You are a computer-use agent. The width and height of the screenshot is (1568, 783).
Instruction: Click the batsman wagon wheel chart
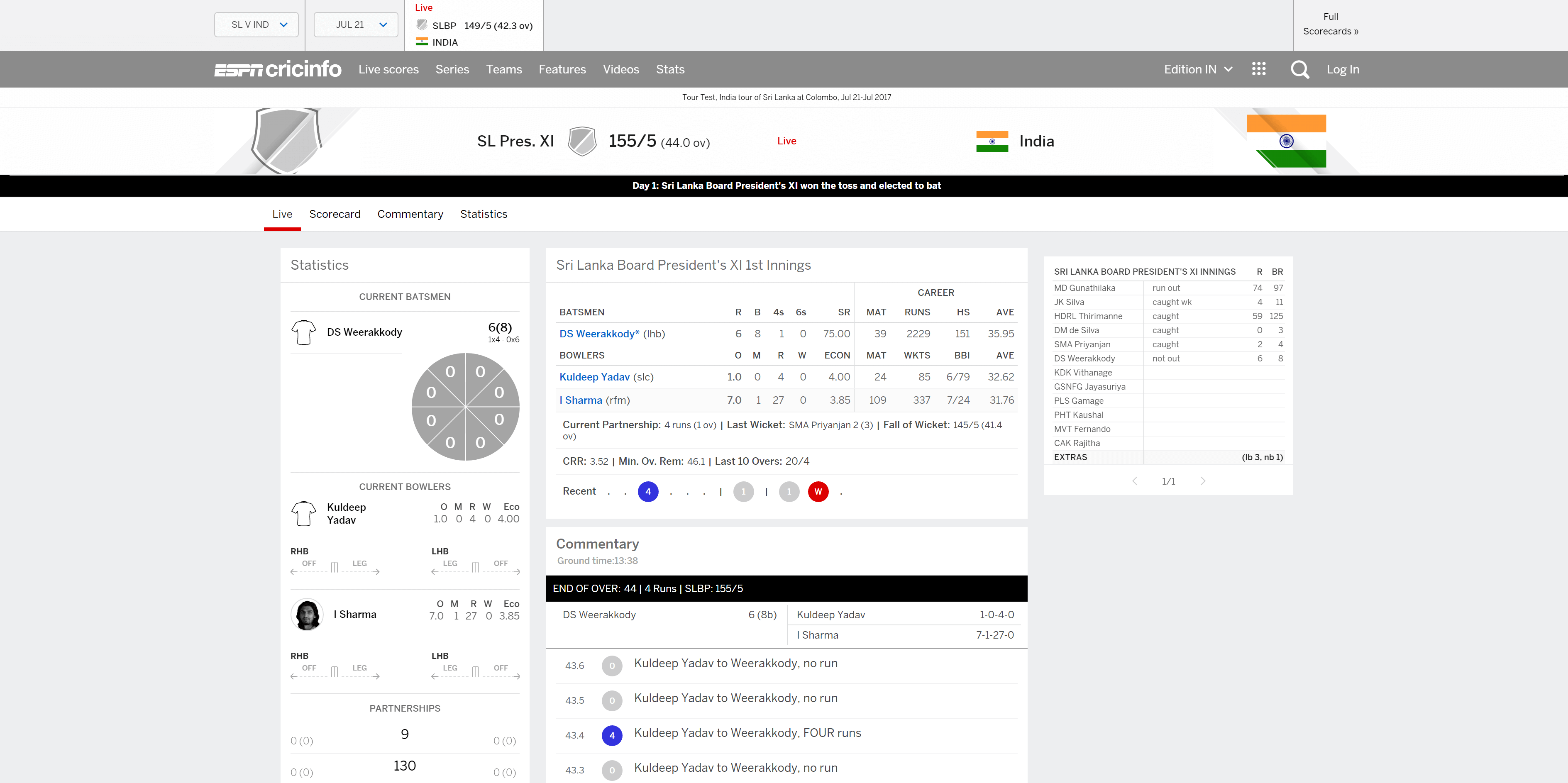click(x=466, y=407)
